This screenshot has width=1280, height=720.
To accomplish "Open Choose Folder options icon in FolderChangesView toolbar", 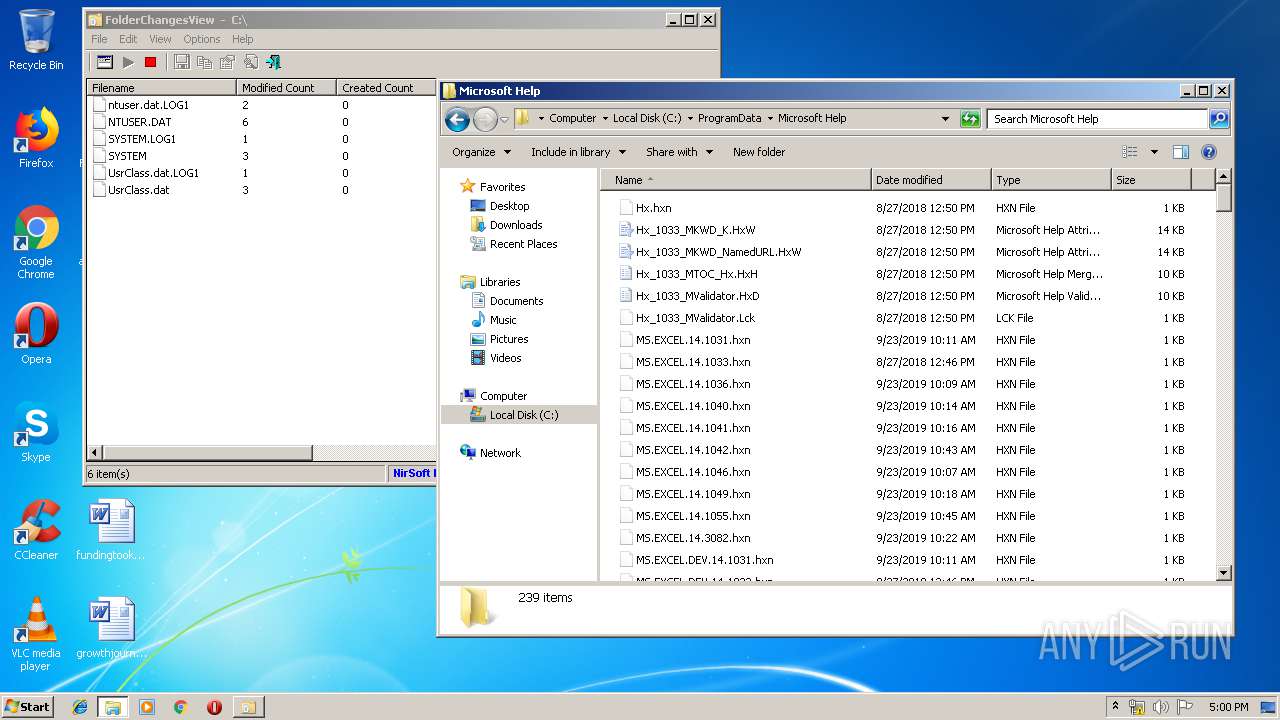I will point(104,62).
